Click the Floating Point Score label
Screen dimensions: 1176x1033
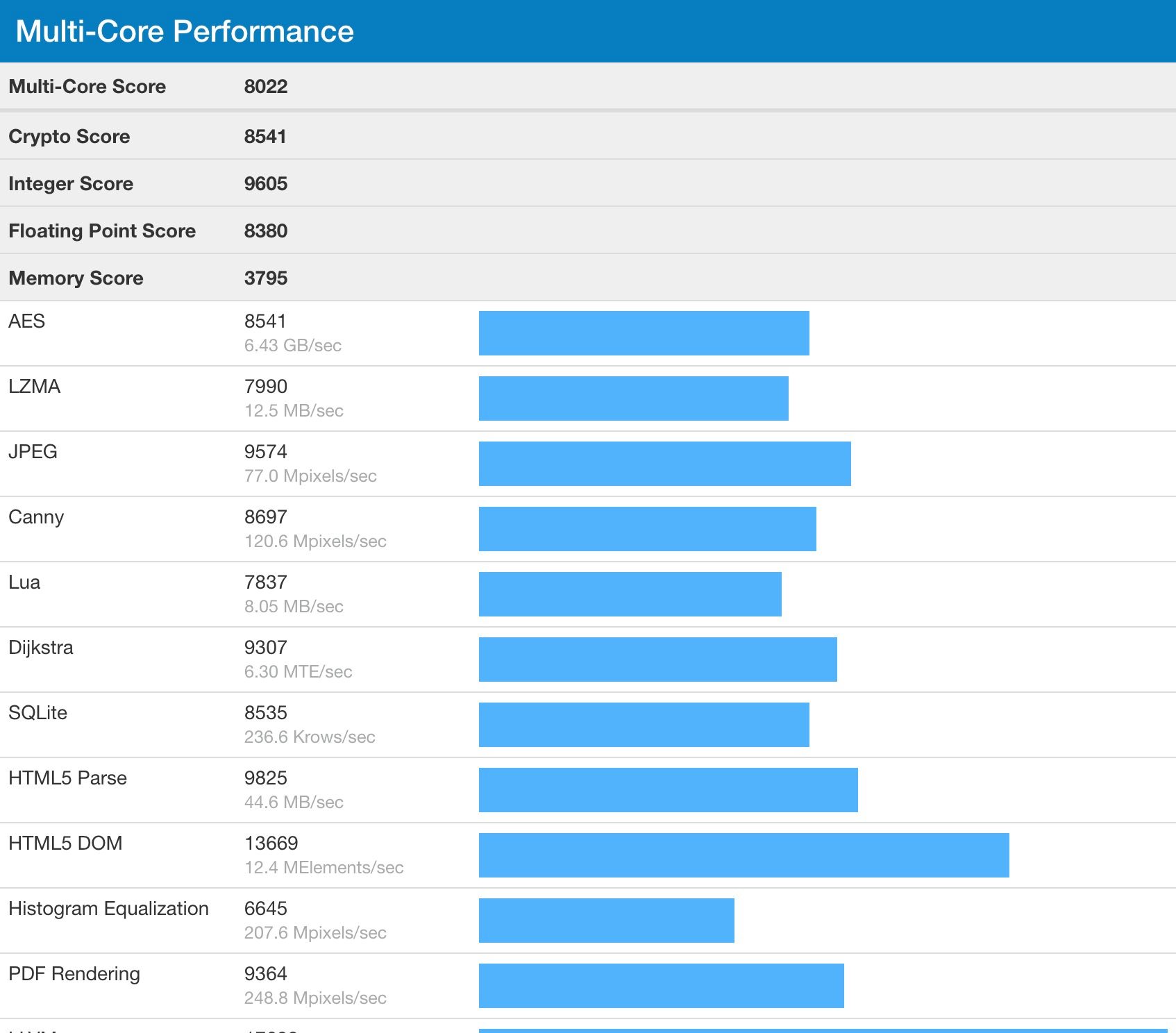pos(102,231)
